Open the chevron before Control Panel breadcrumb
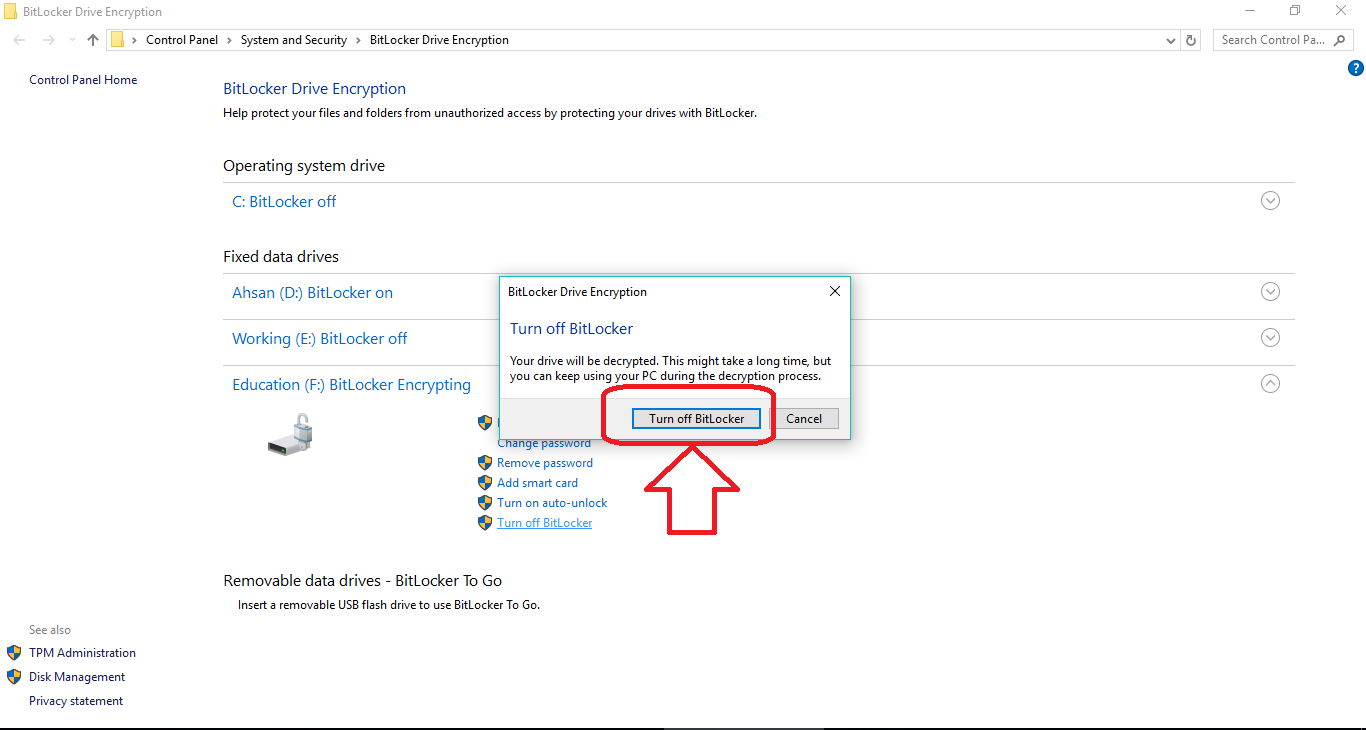Viewport: 1366px width, 730px height. 135,40
